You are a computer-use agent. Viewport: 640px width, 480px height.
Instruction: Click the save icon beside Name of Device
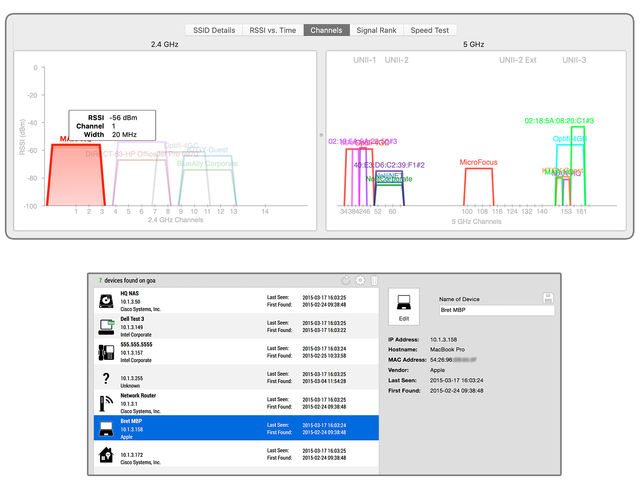pos(548,298)
